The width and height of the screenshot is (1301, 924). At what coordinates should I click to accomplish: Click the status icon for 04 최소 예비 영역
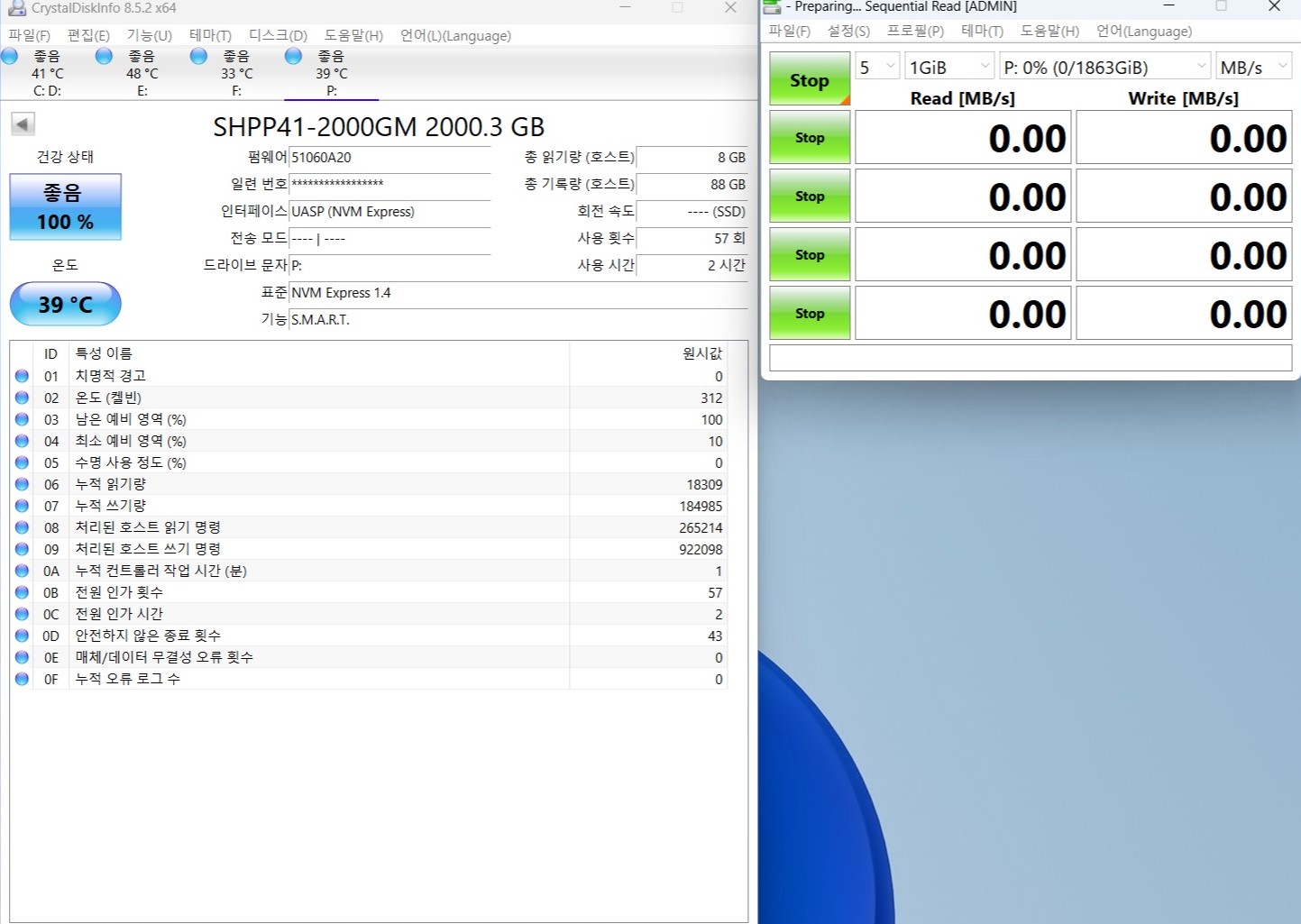click(x=22, y=441)
